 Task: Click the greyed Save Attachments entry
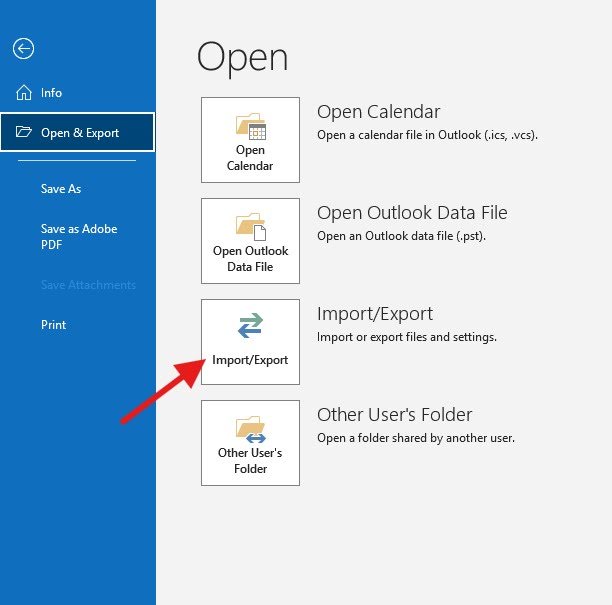pyautogui.click(x=88, y=285)
